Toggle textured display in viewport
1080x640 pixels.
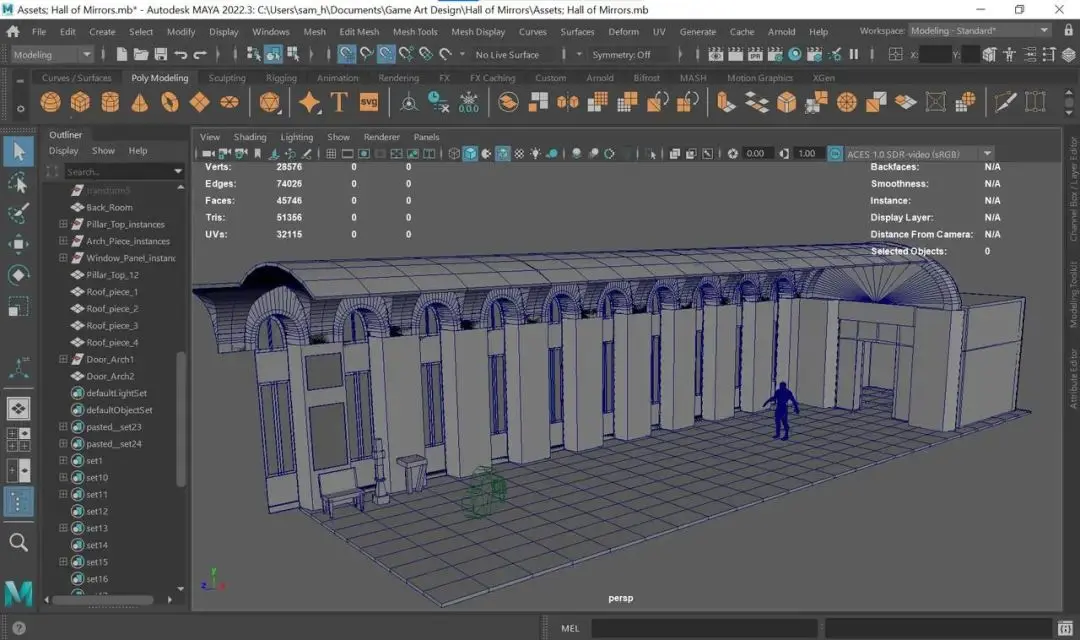click(519, 154)
